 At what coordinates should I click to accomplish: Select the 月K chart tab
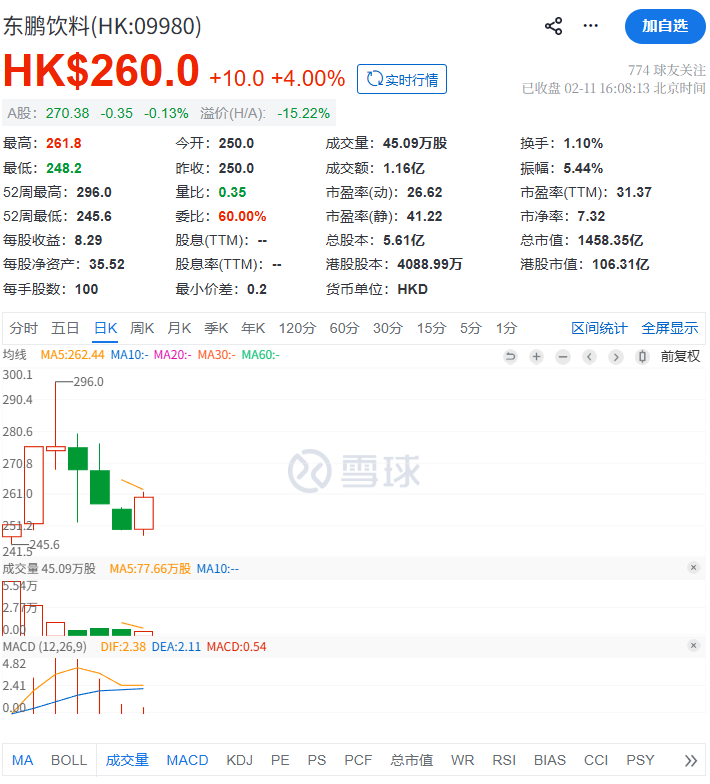(x=179, y=328)
